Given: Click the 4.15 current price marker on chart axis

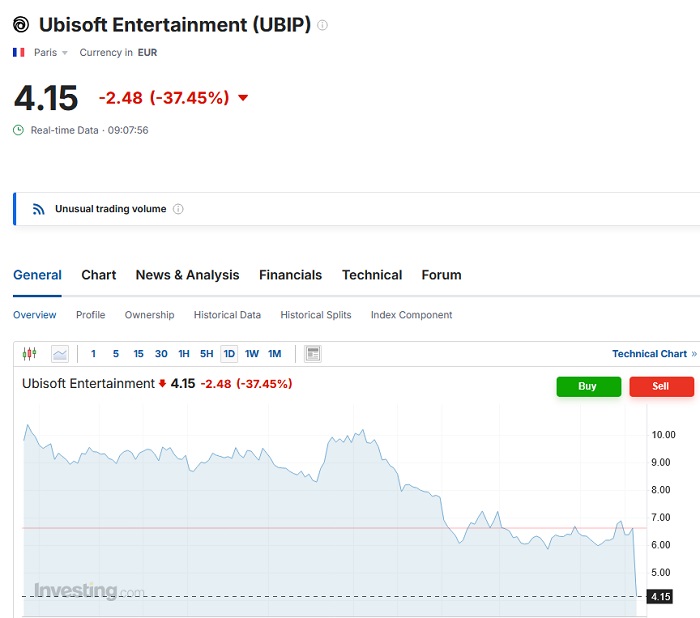Looking at the screenshot, I should (660, 597).
